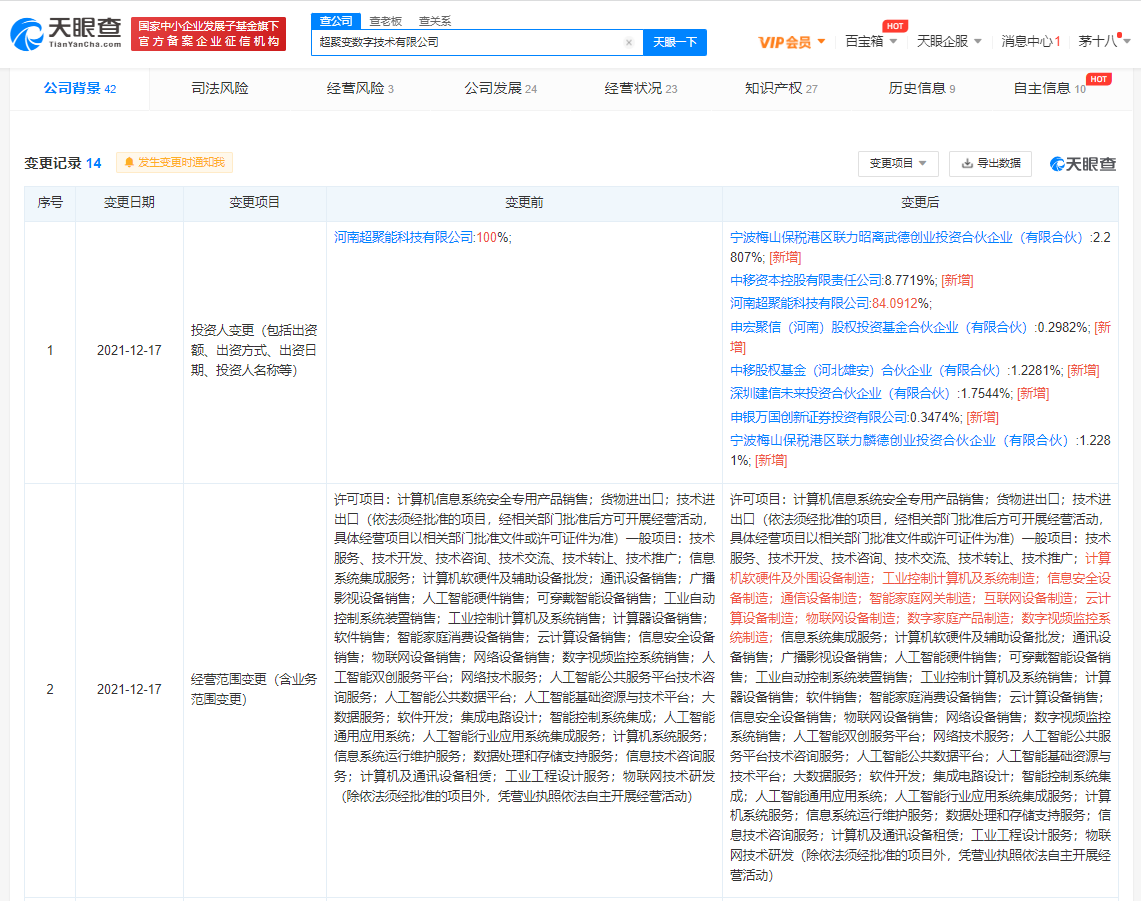Switch to the 知识产权 tab
Screen dimensions: 1141x901
click(780, 88)
